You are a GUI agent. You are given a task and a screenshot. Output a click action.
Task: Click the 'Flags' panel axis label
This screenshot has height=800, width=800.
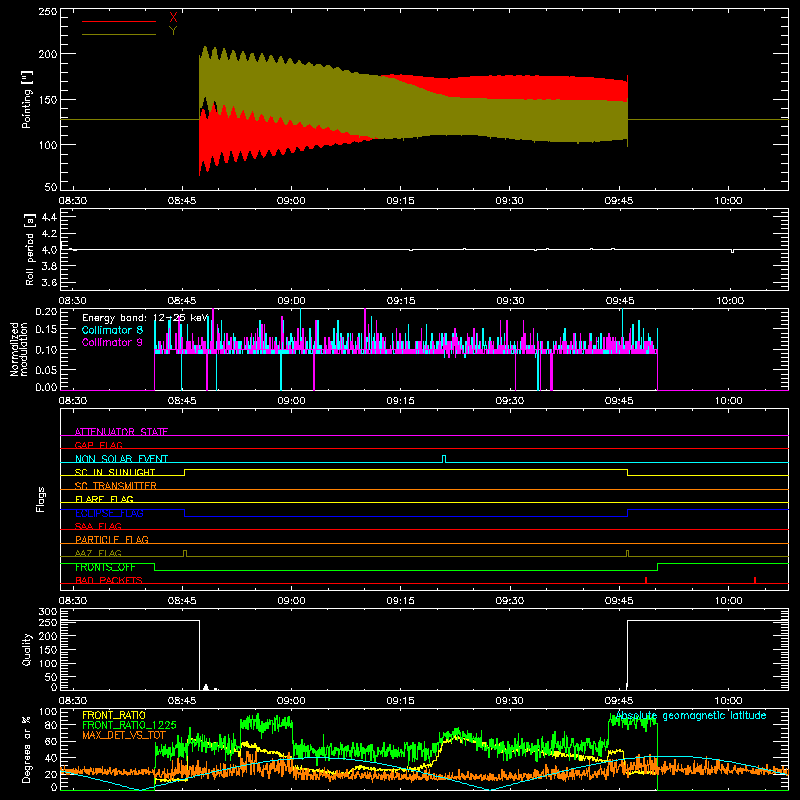41,499
